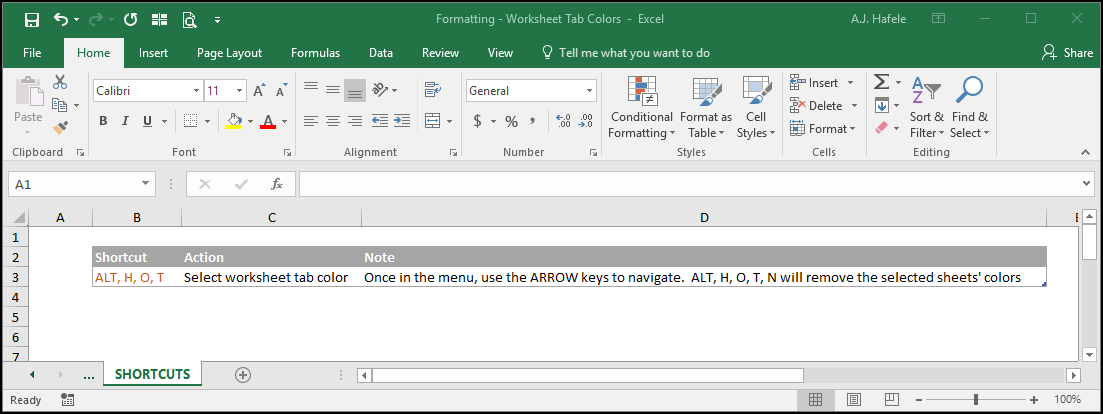The width and height of the screenshot is (1103, 414).
Task: Click the Paste clipboard icon
Action: [x=29, y=91]
